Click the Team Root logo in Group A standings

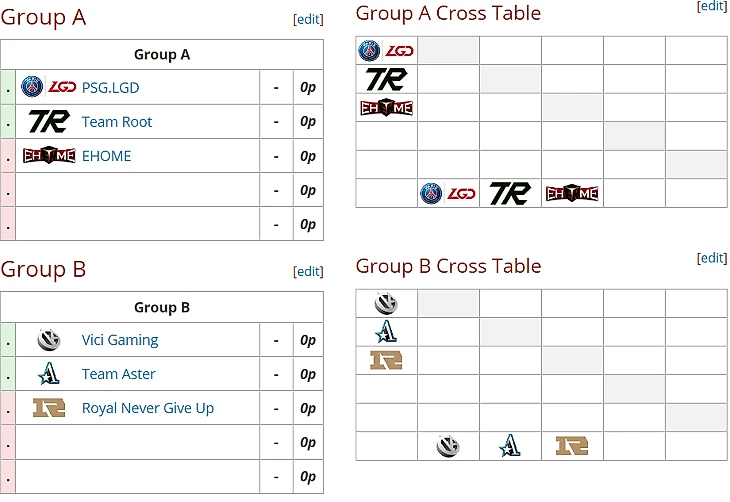48,122
